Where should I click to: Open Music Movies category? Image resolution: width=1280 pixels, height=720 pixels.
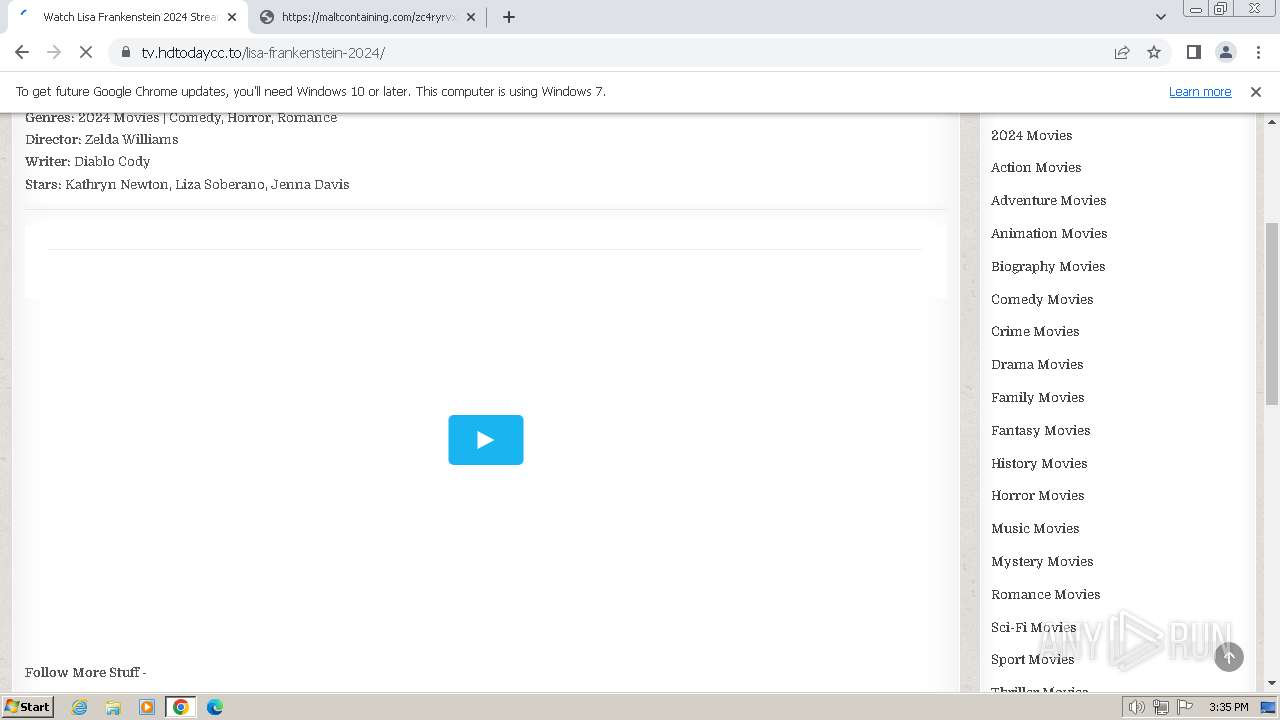[1035, 528]
